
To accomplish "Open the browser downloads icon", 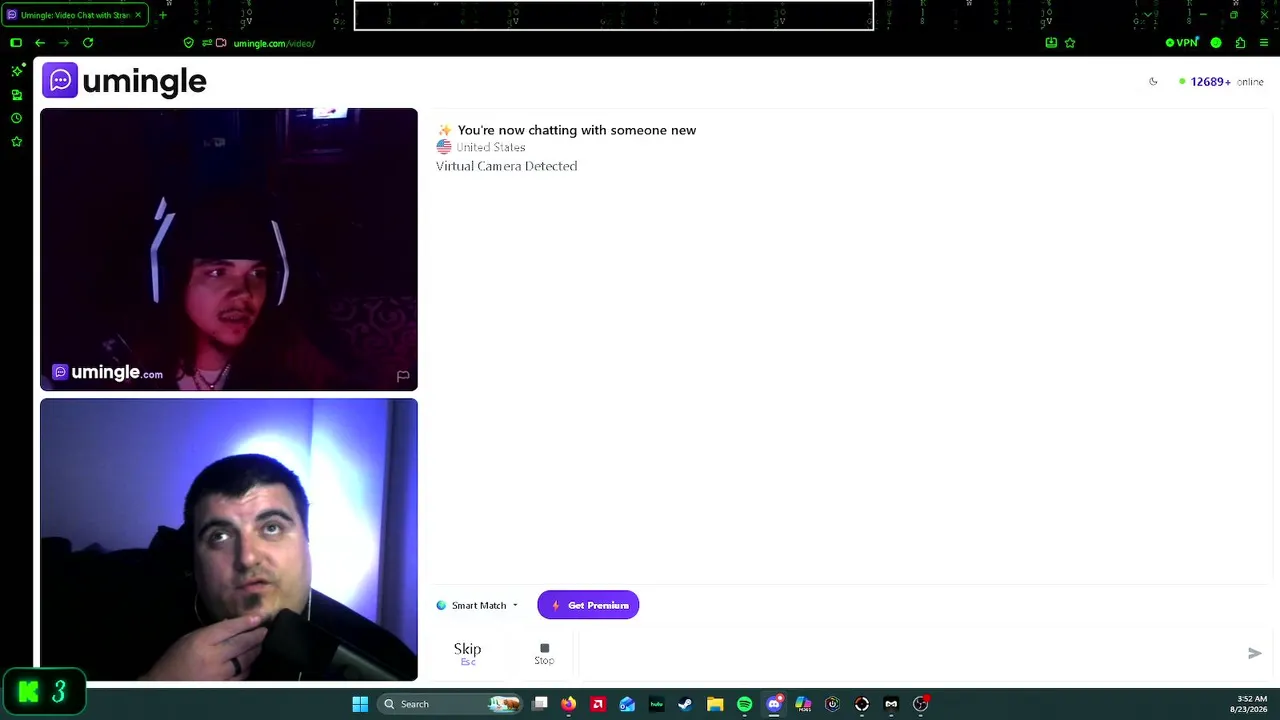I will coord(1051,43).
